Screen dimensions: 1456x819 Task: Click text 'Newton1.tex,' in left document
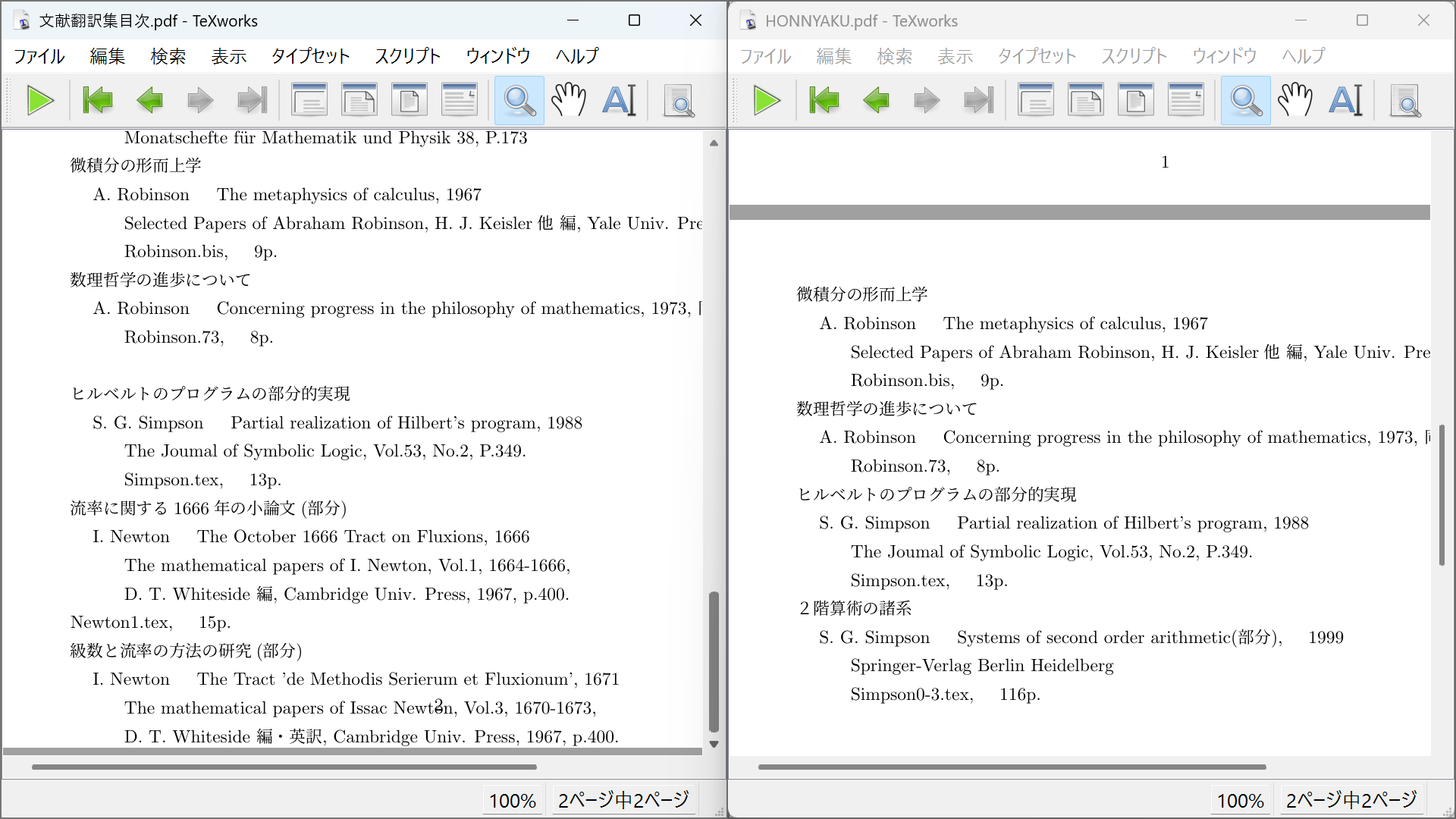[121, 623]
